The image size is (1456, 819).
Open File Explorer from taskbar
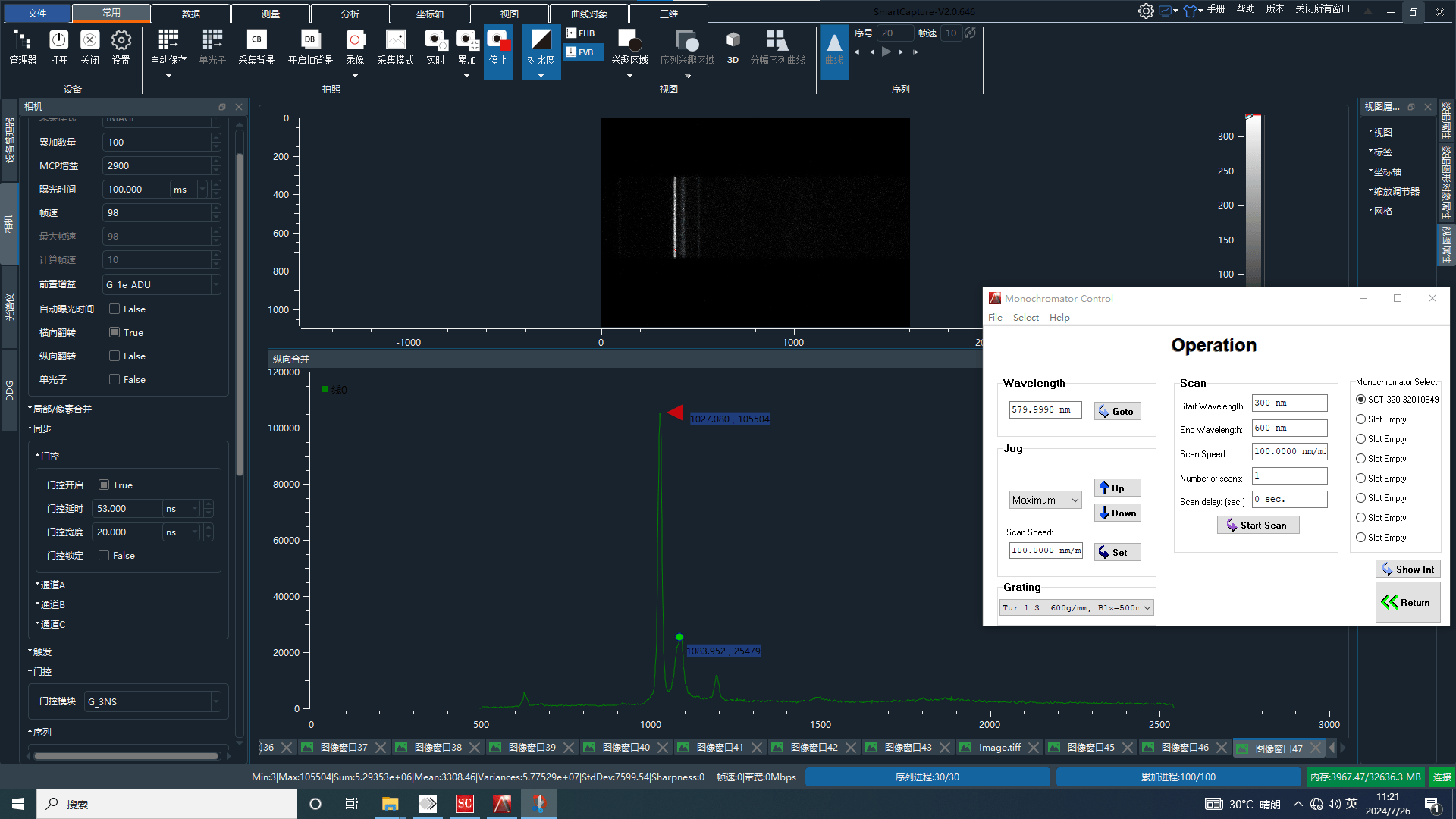click(390, 804)
